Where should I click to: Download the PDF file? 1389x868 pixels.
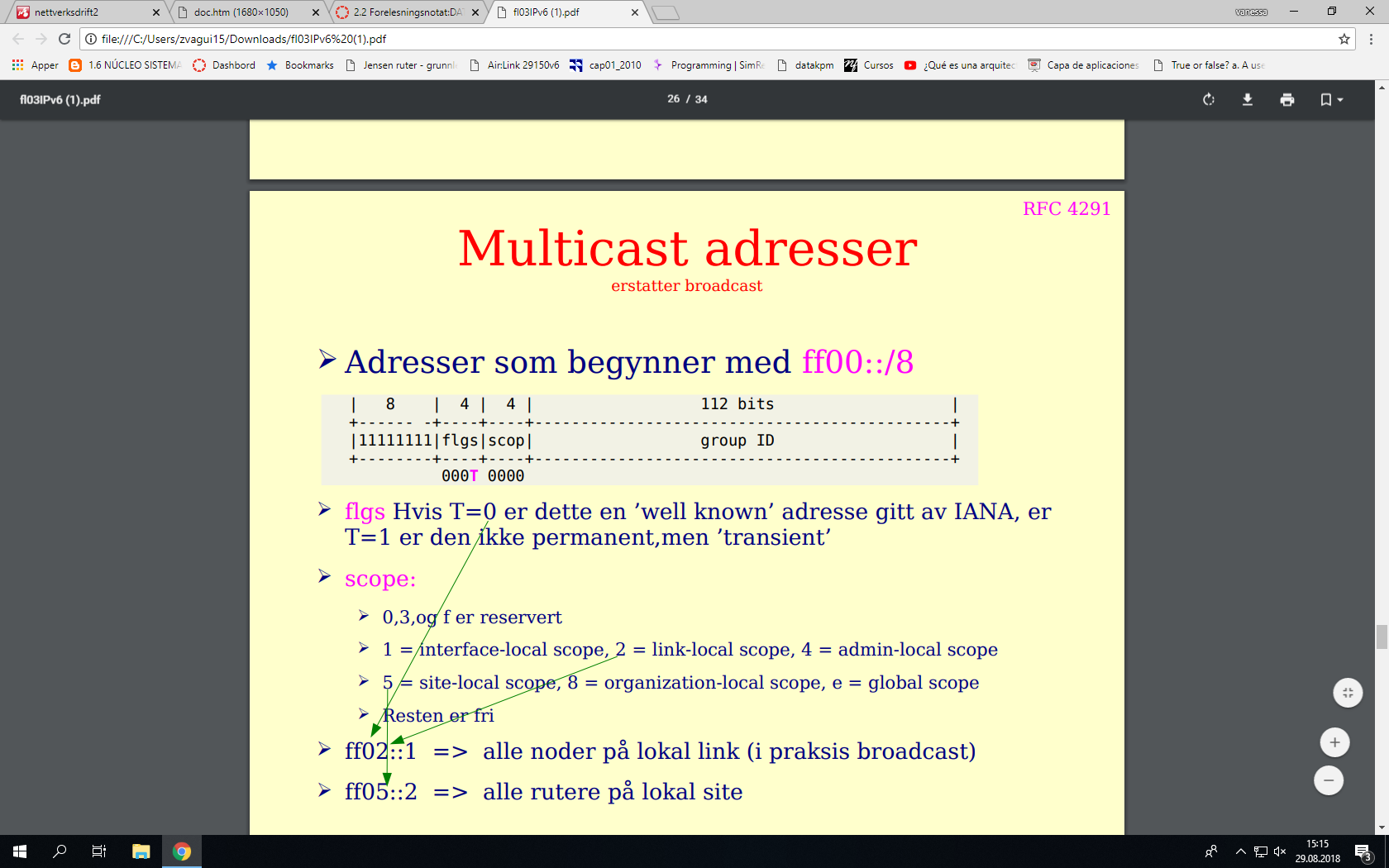(x=1248, y=99)
